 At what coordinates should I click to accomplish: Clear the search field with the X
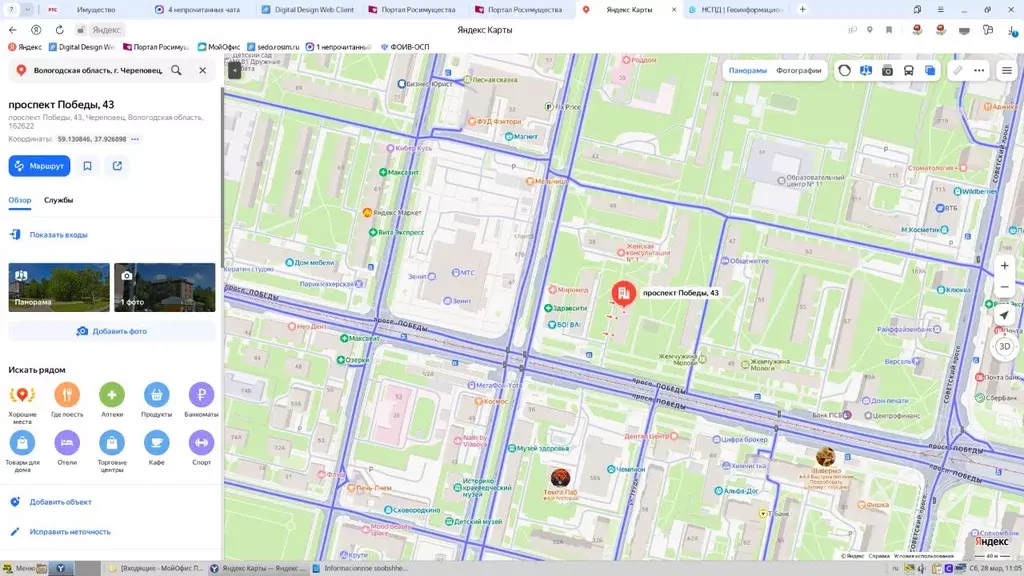pos(202,71)
